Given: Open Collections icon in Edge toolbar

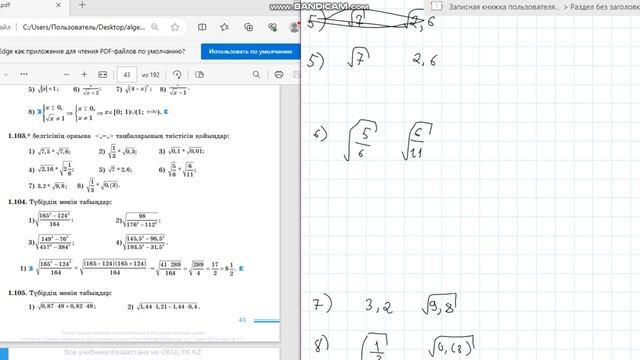Looking at the screenshot, I should (249, 27).
